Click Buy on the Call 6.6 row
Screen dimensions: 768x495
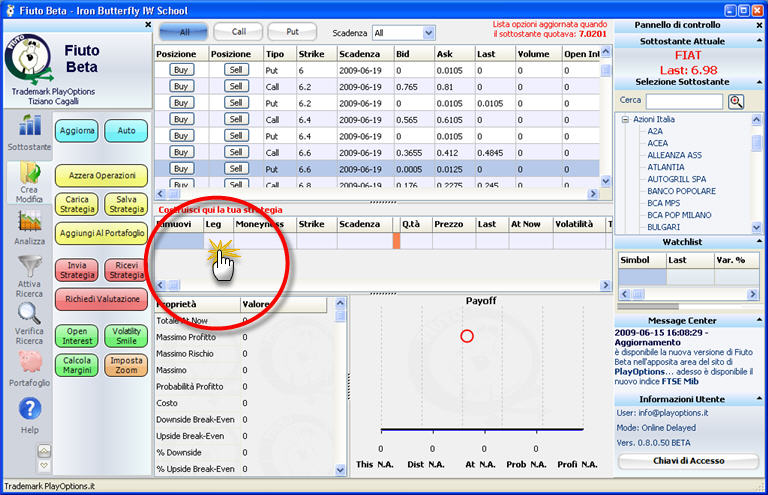tap(181, 152)
